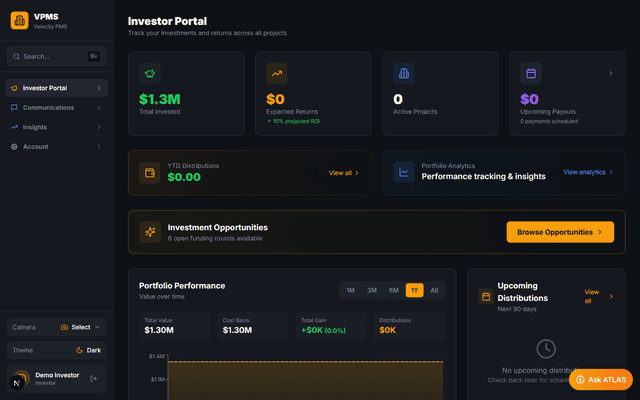Click 6 open funding rounds available text
Viewport: 640px width, 400px height.
click(215, 238)
